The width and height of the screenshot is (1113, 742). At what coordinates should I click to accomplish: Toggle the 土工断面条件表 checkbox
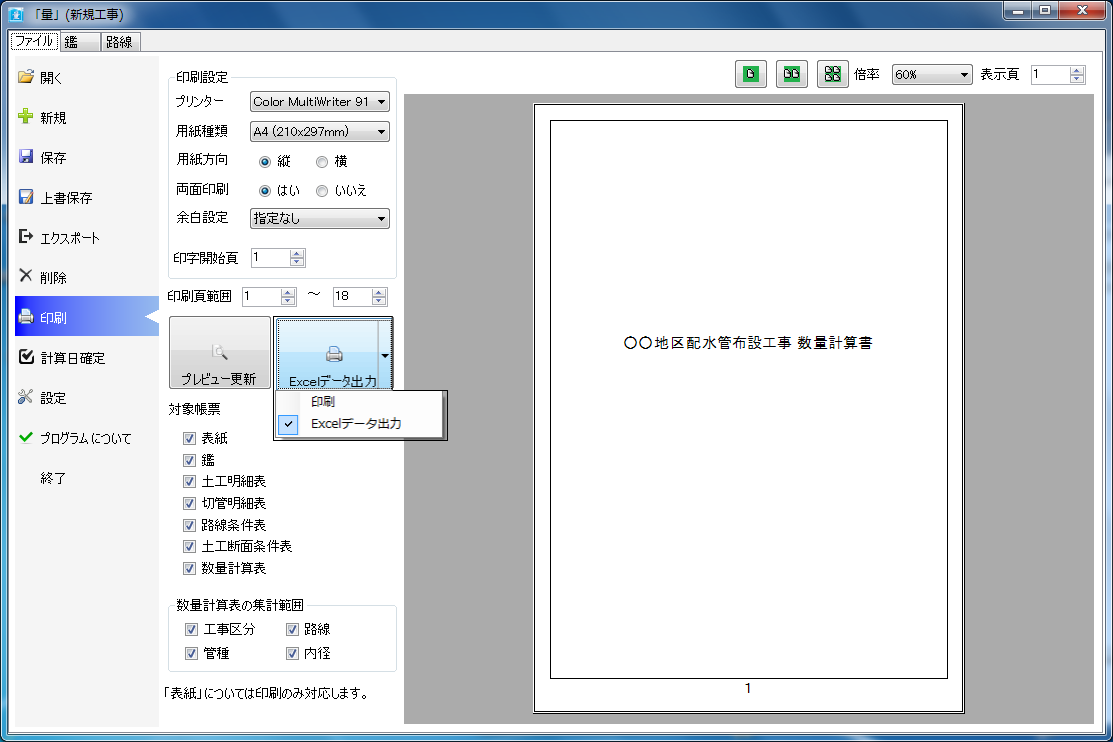189,547
